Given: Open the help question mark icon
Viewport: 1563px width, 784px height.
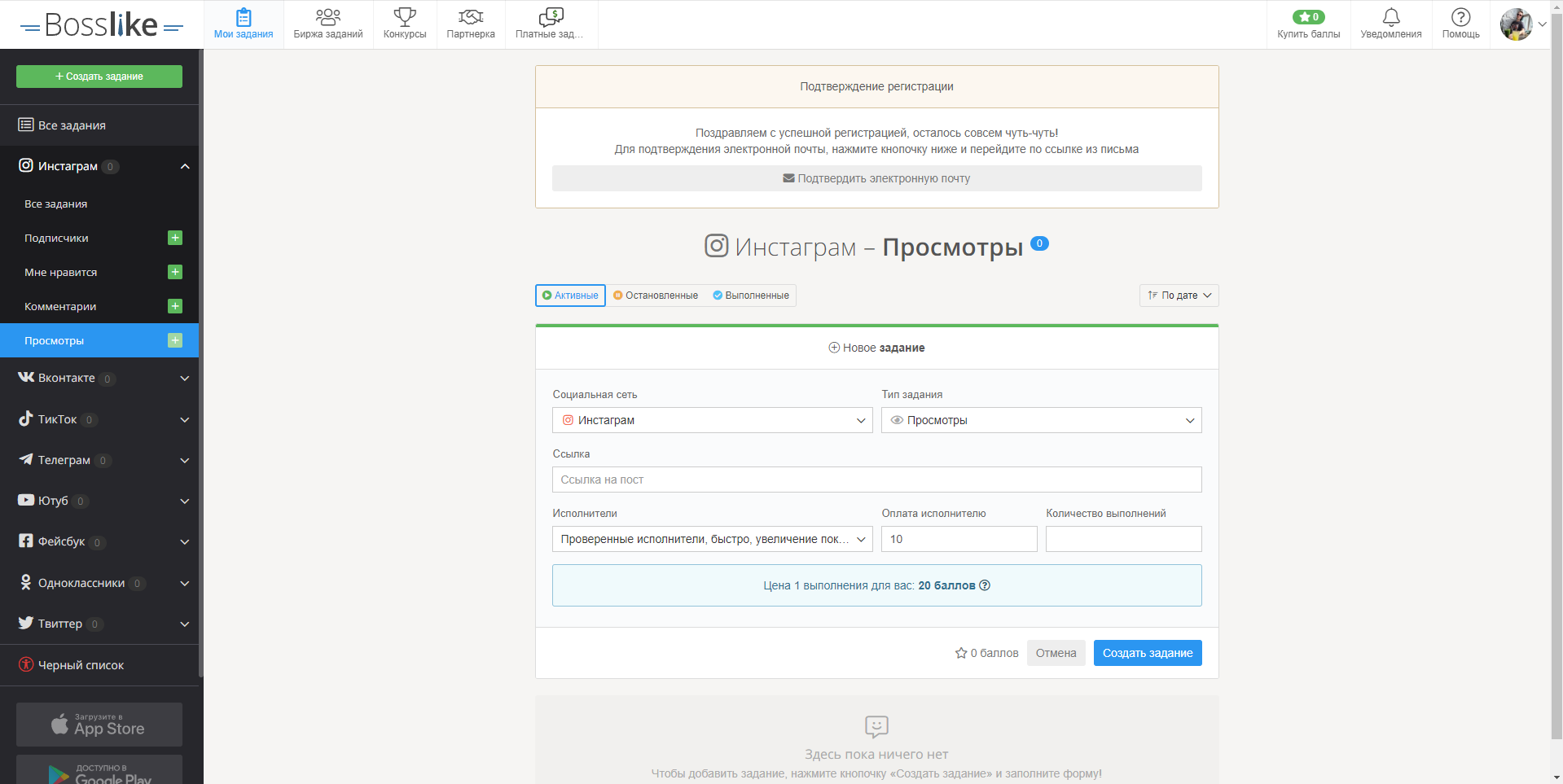Looking at the screenshot, I should point(1461,17).
